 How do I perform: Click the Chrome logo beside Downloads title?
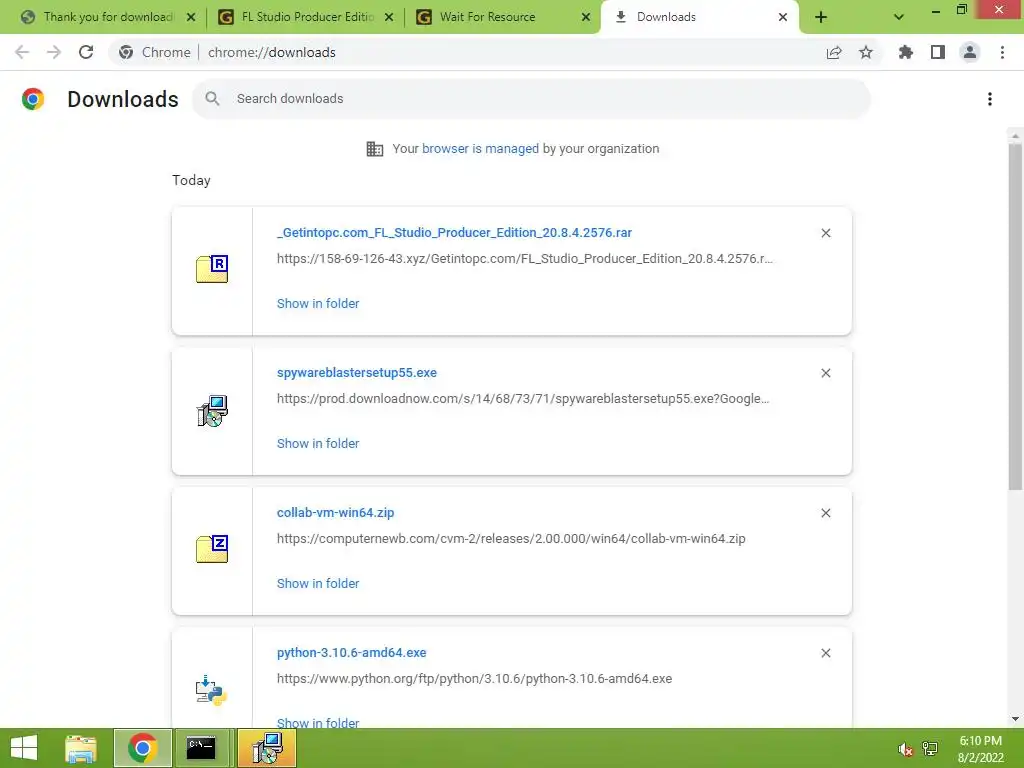pos(33,99)
